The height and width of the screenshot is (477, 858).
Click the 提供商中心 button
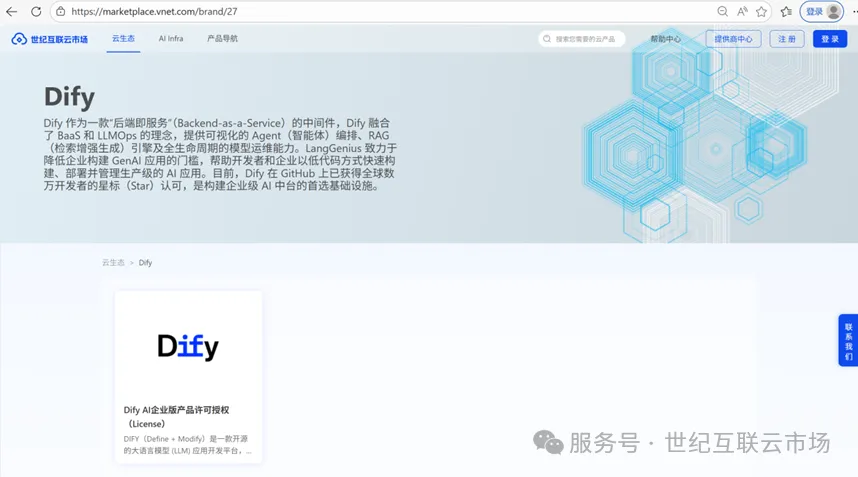coord(733,39)
